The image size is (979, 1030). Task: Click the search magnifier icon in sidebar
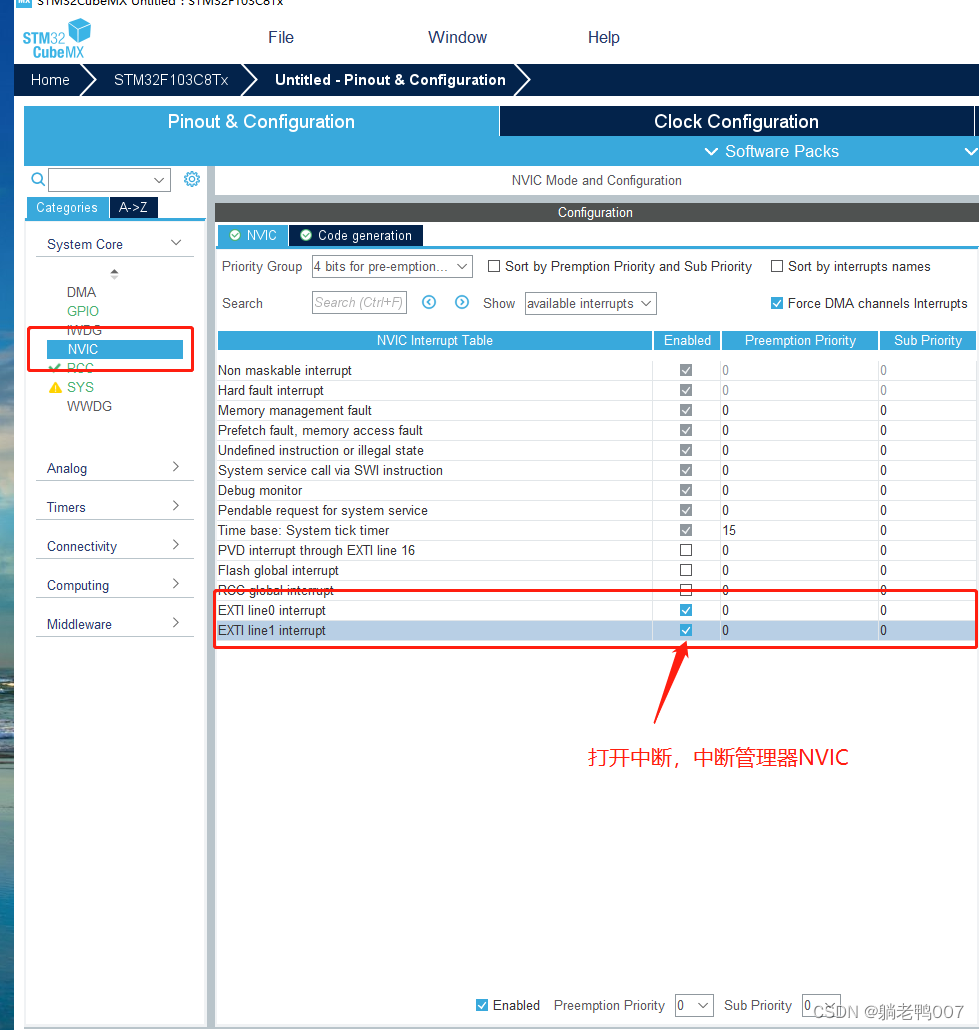tap(38, 179)
